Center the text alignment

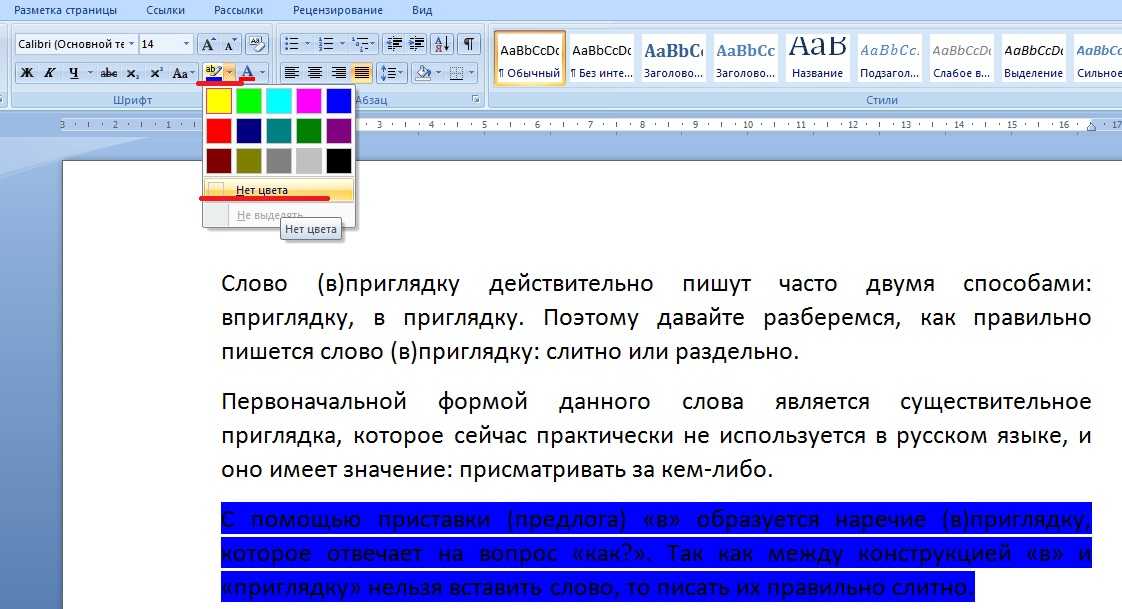point(315,73)
